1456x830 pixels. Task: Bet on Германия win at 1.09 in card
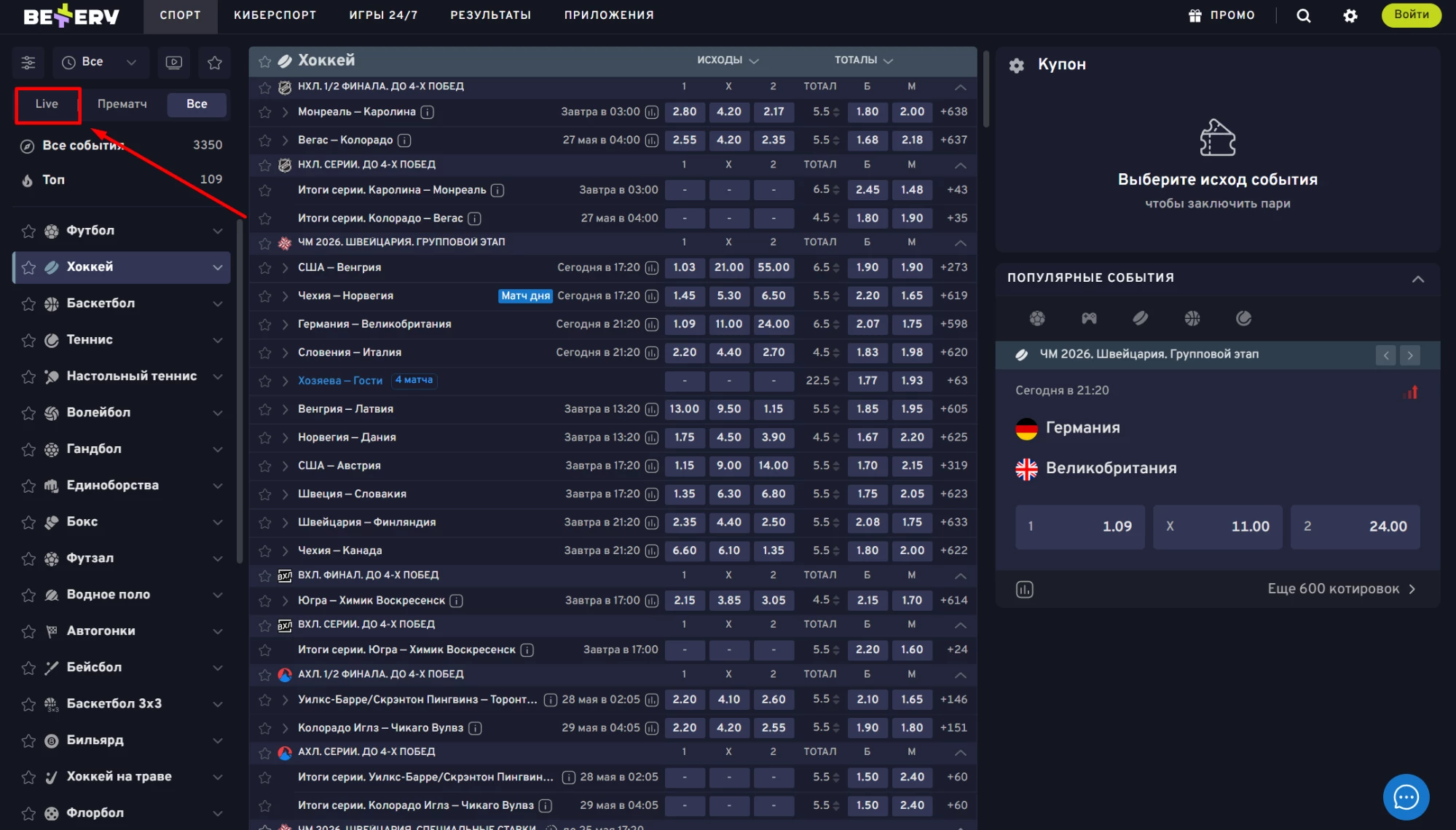[x=1080, y=526]
